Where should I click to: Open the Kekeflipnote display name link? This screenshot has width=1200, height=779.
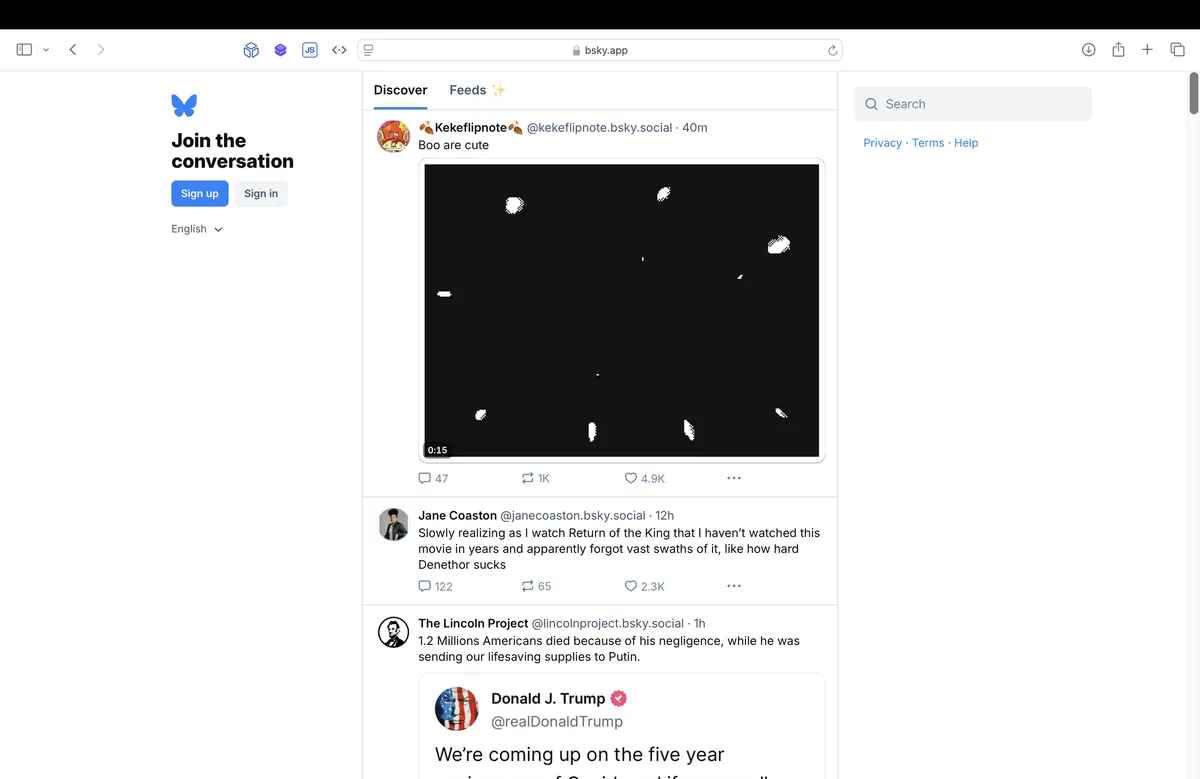471,128
